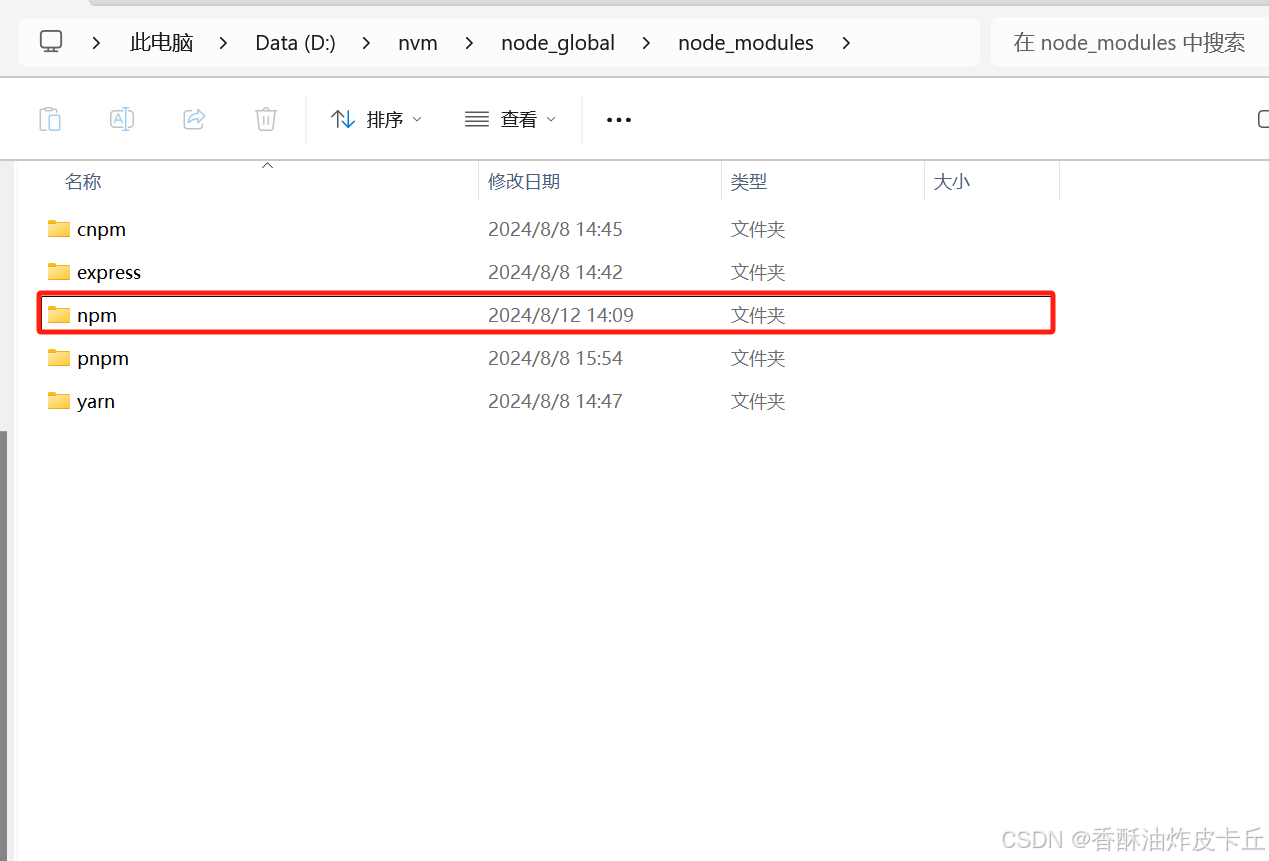Sort by the 类型 column header
The height and width of the screenshot is (861, 1269).
(x=749, y=182)
